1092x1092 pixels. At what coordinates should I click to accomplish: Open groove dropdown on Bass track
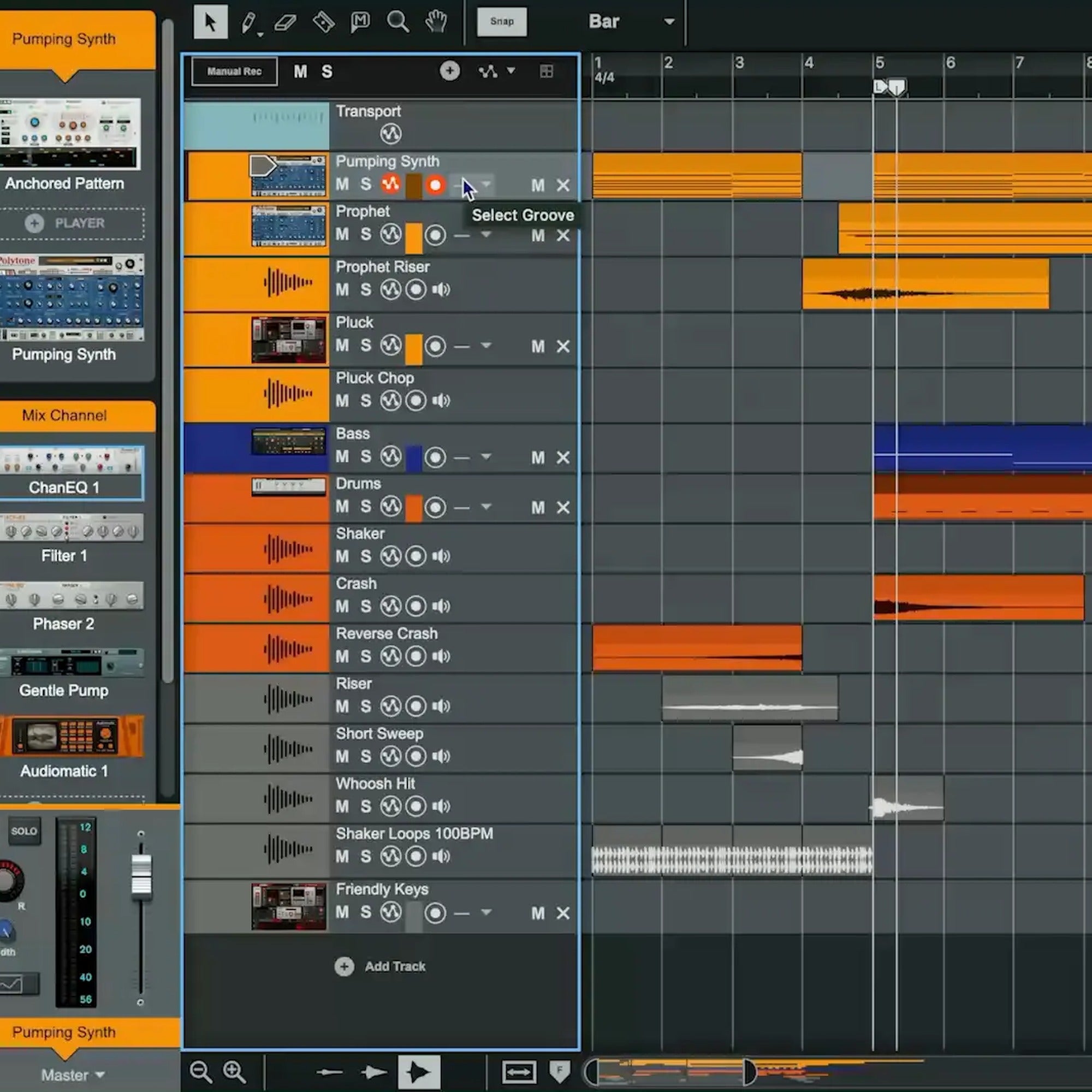pyautogui.click(x=486, y=456)
